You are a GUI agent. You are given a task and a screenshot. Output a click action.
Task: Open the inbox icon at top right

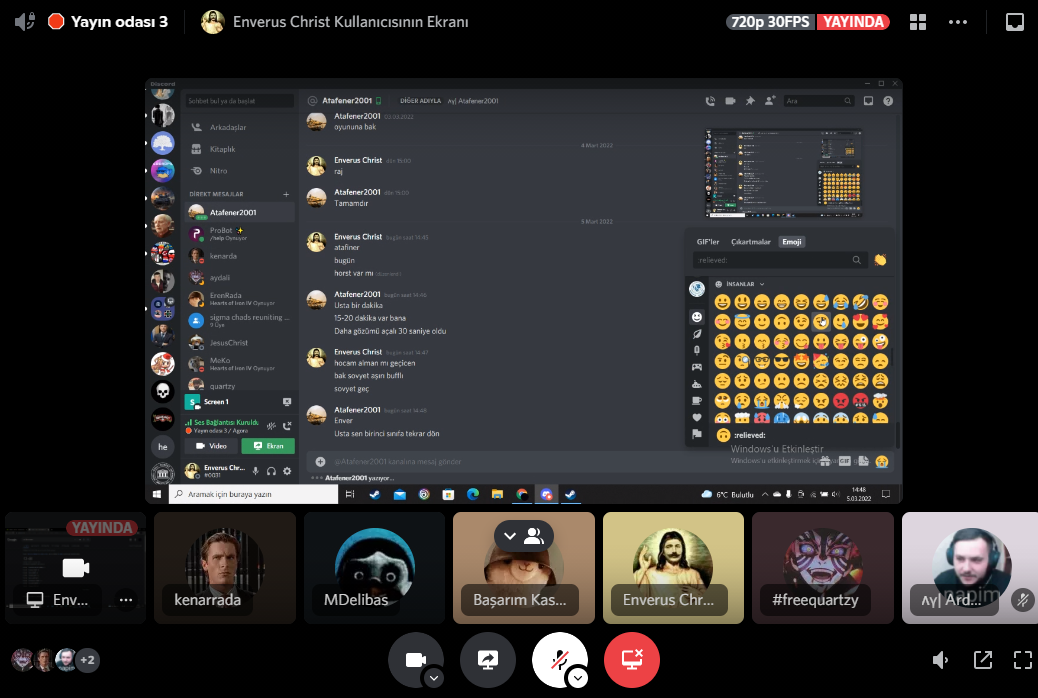point(1014,22)
